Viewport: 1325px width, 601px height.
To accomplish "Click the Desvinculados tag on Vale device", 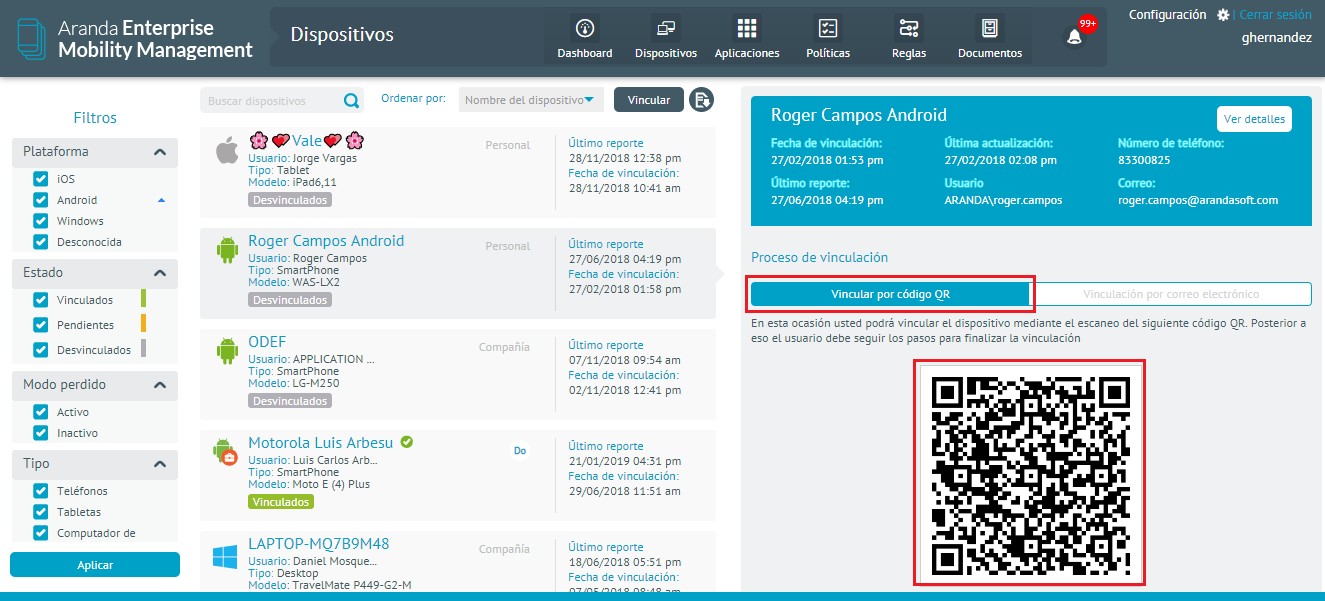I will [289, 200].
